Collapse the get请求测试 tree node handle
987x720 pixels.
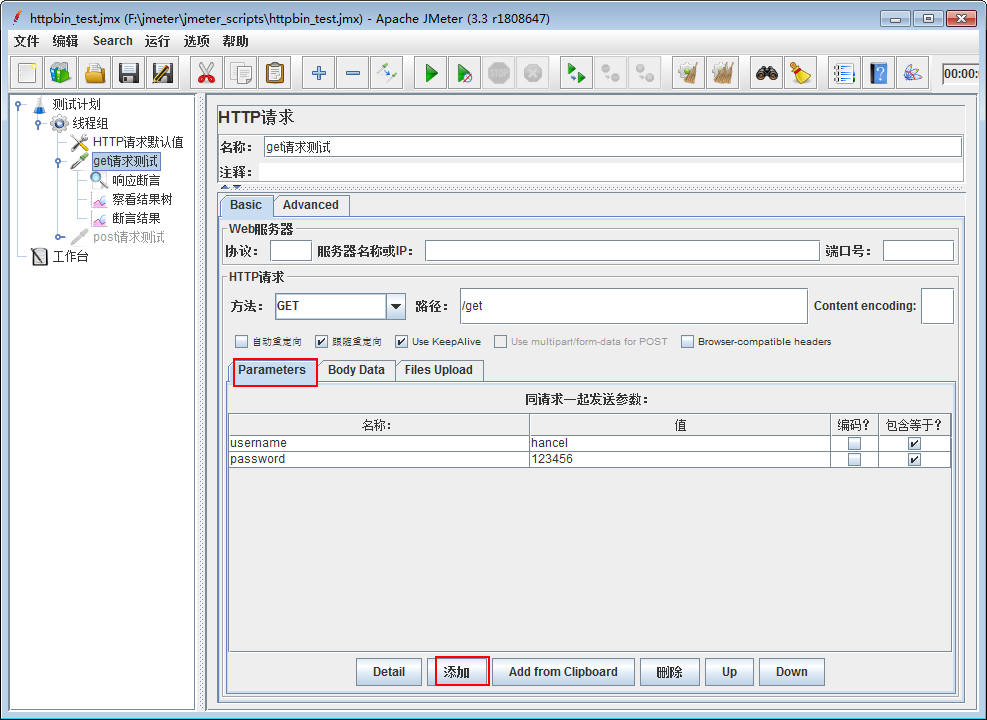[58, 162]
